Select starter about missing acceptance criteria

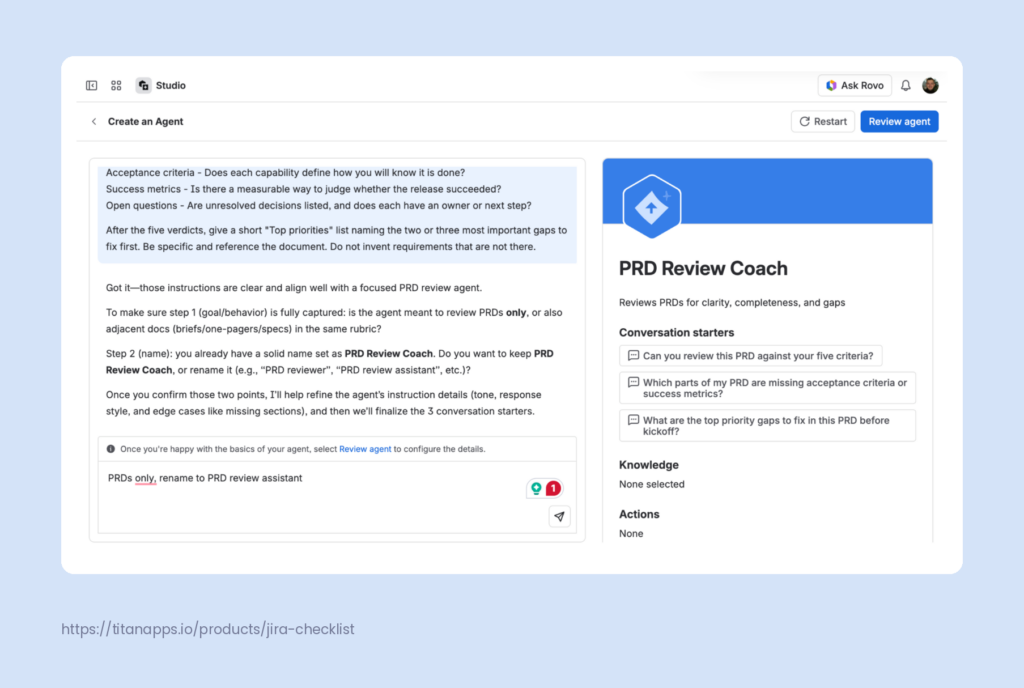click(767, 388)
